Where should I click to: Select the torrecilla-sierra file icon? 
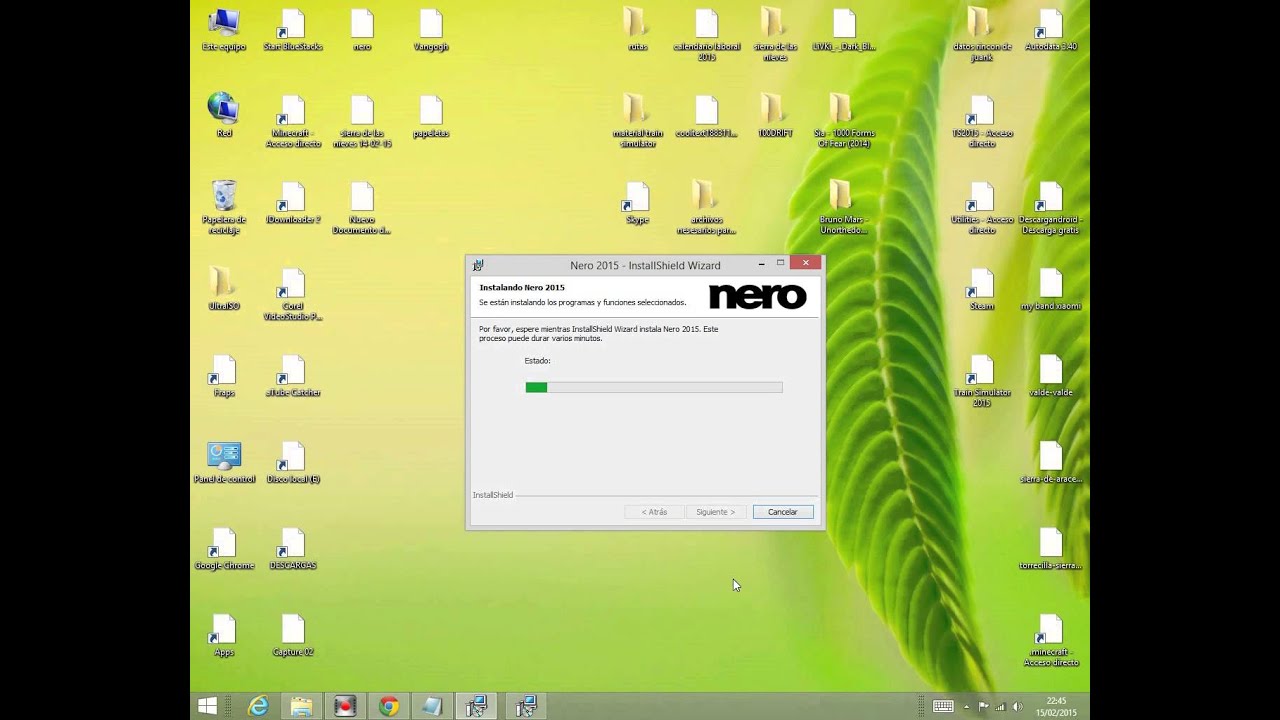(1050, 550)
